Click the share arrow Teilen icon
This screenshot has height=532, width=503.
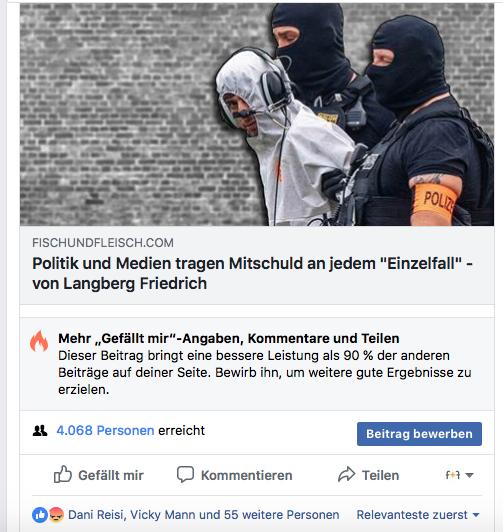[346, 474]
